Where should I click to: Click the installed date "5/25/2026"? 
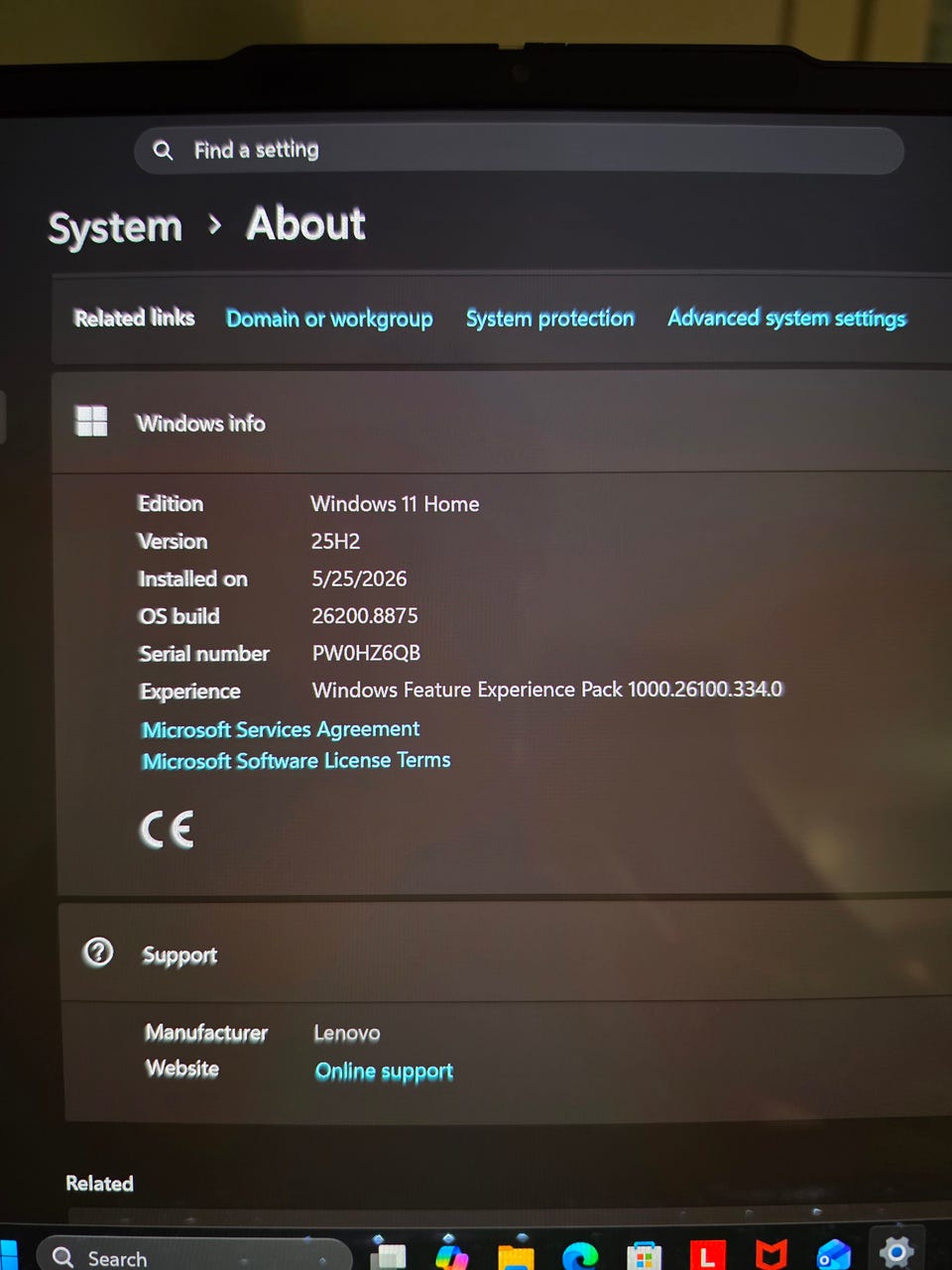coord(359,578)
